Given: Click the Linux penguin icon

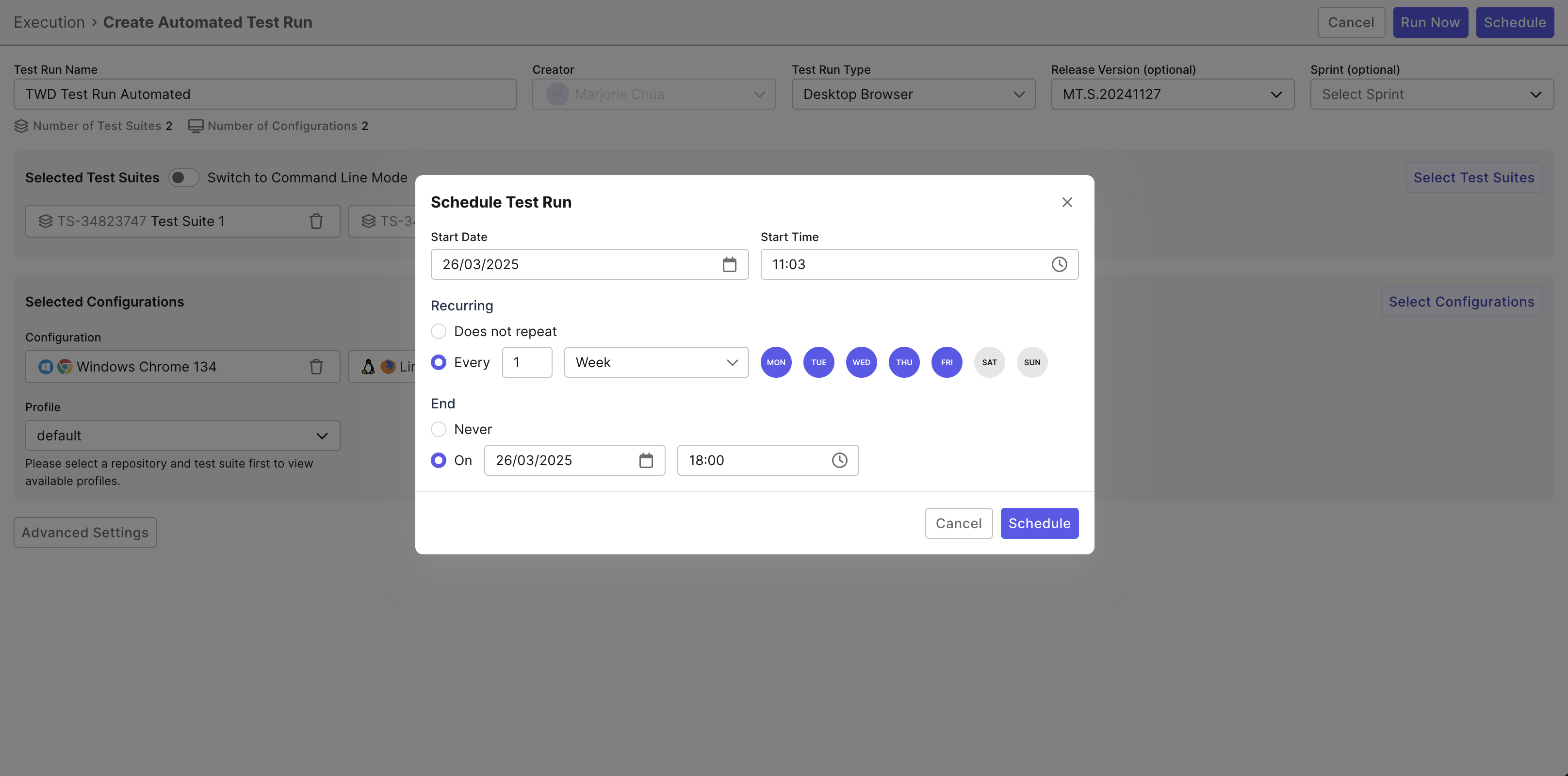Looking at the screenshot, I should pos(368,366).
